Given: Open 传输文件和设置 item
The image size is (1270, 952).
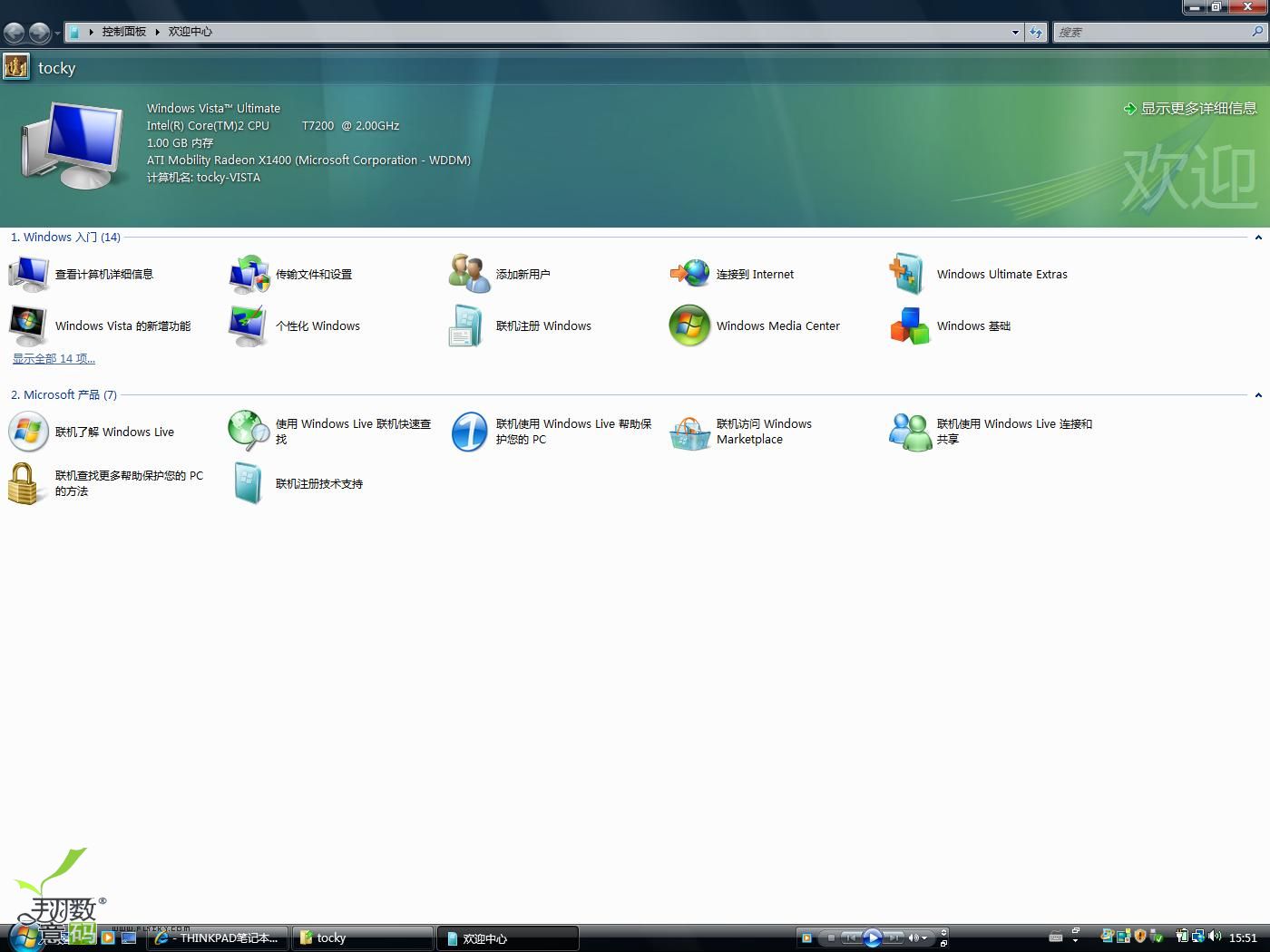Looking at the screenshot, I should click(x=291, y=274).
